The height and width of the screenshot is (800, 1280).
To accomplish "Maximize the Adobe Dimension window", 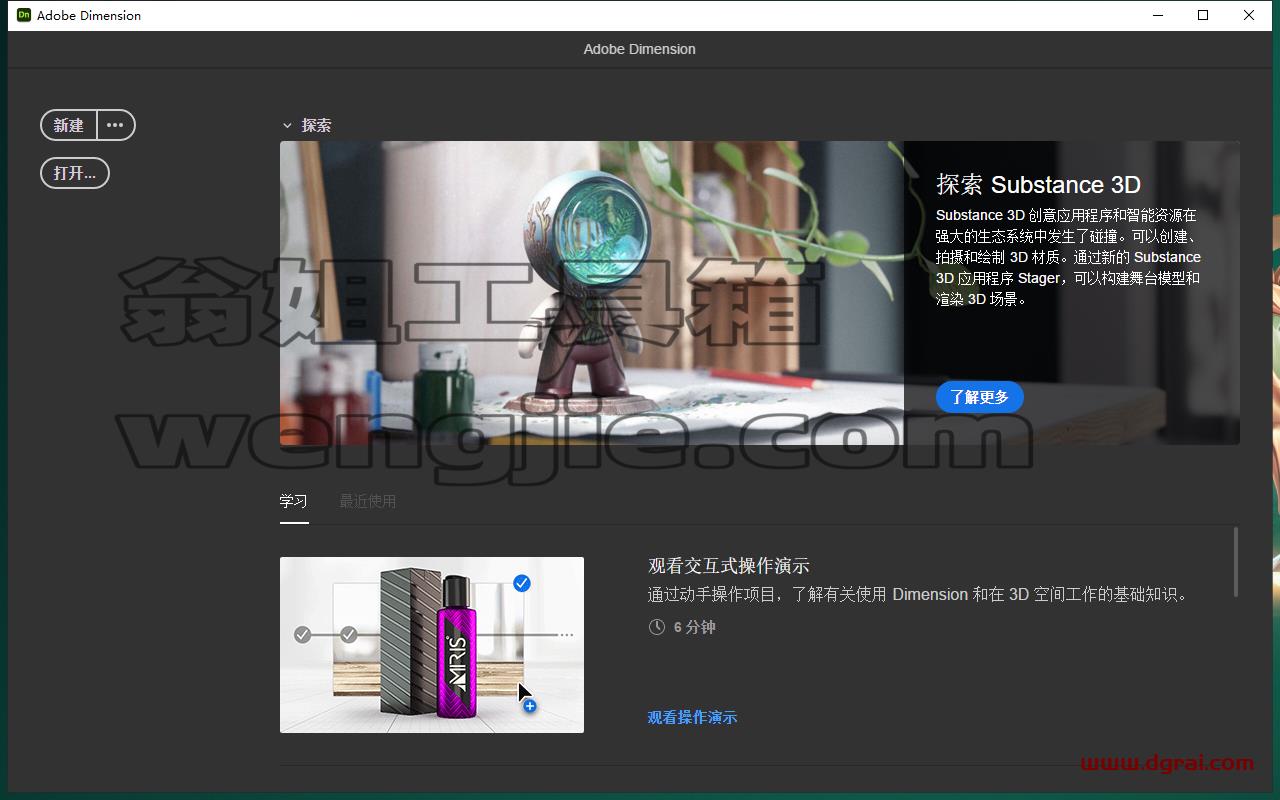I will (1204, 15).
